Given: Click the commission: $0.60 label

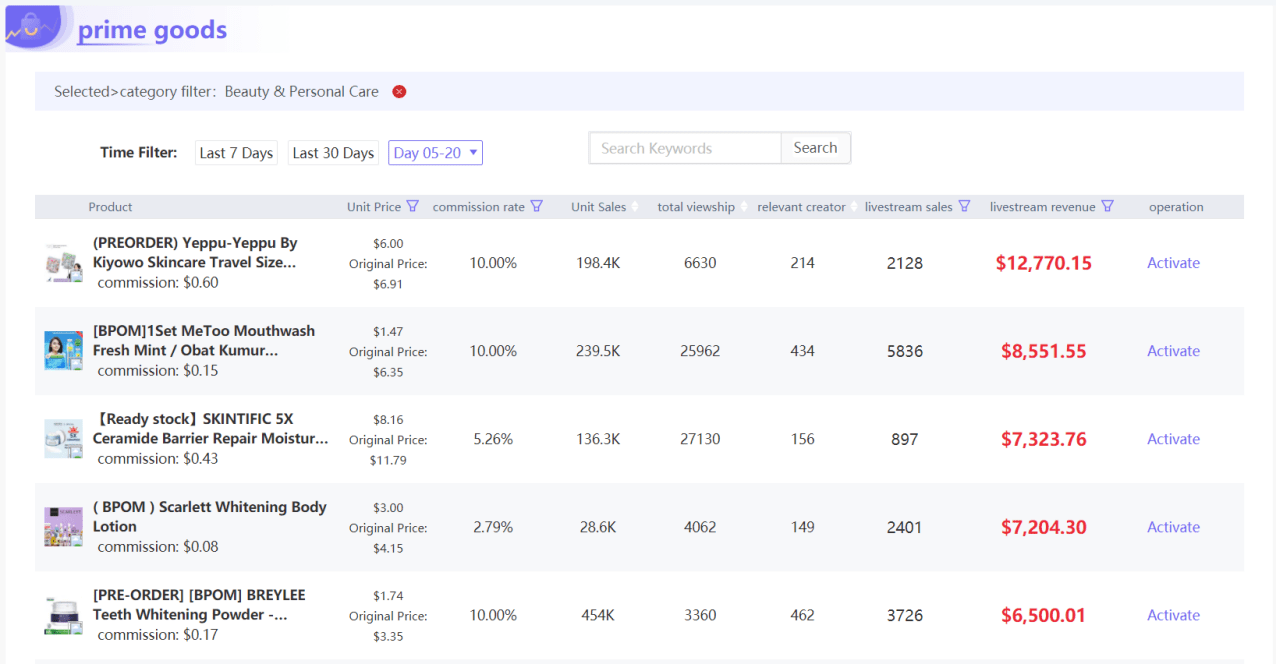Looking at the screenshot, I should [158, 283].
